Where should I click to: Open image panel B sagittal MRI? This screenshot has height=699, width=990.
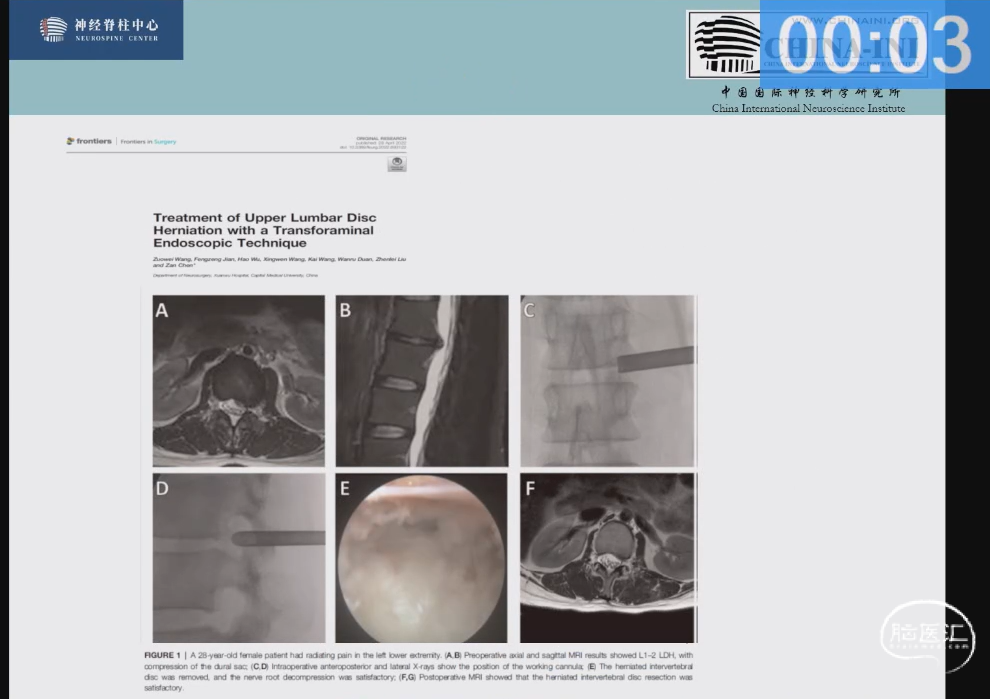(x=422, y=381)
